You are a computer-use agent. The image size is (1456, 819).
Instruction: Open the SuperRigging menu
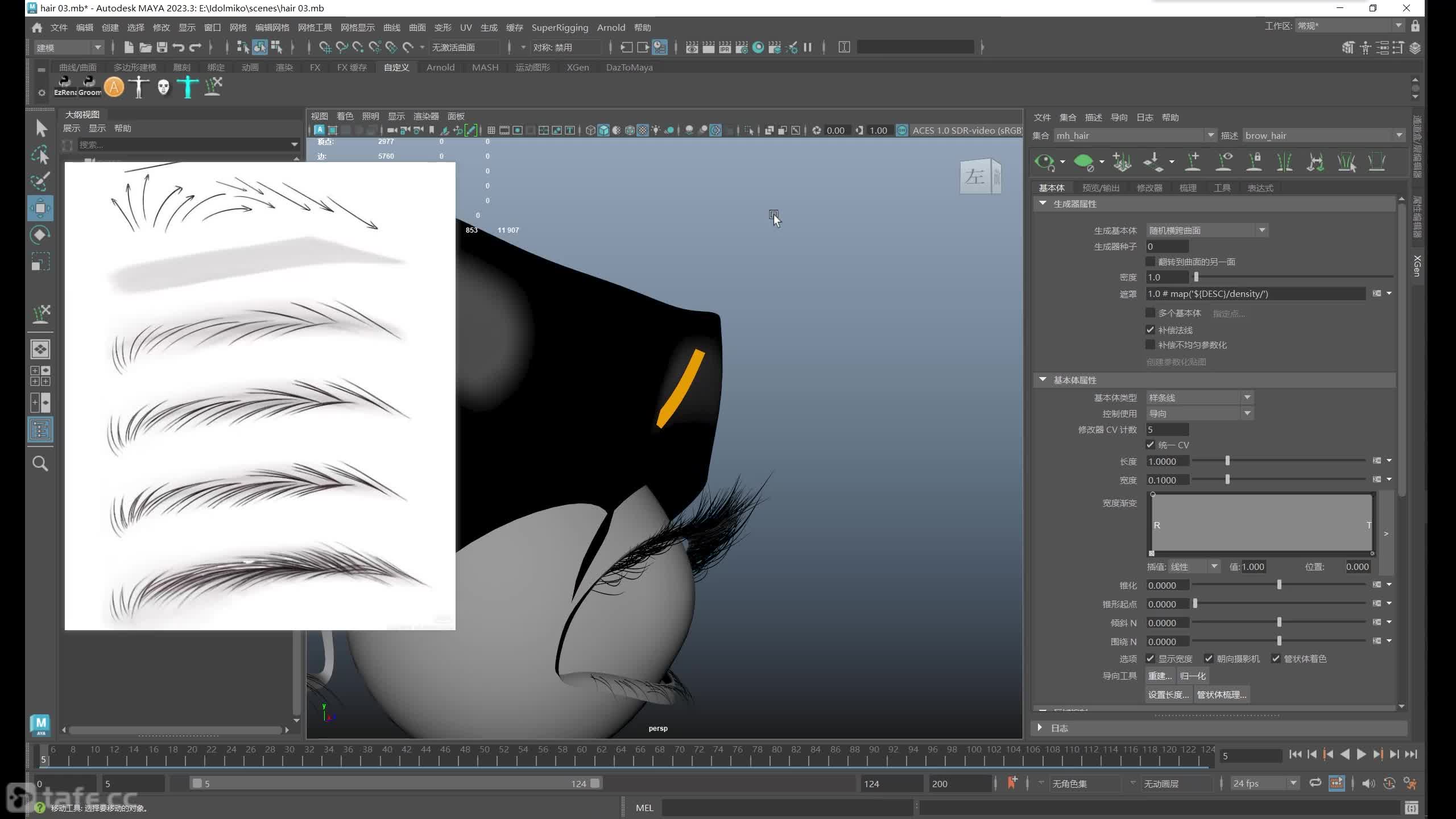tap(560, 27)
